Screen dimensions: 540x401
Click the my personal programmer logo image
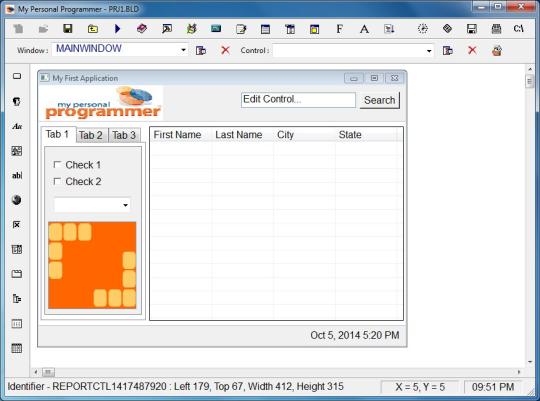[x=102, y=103]
